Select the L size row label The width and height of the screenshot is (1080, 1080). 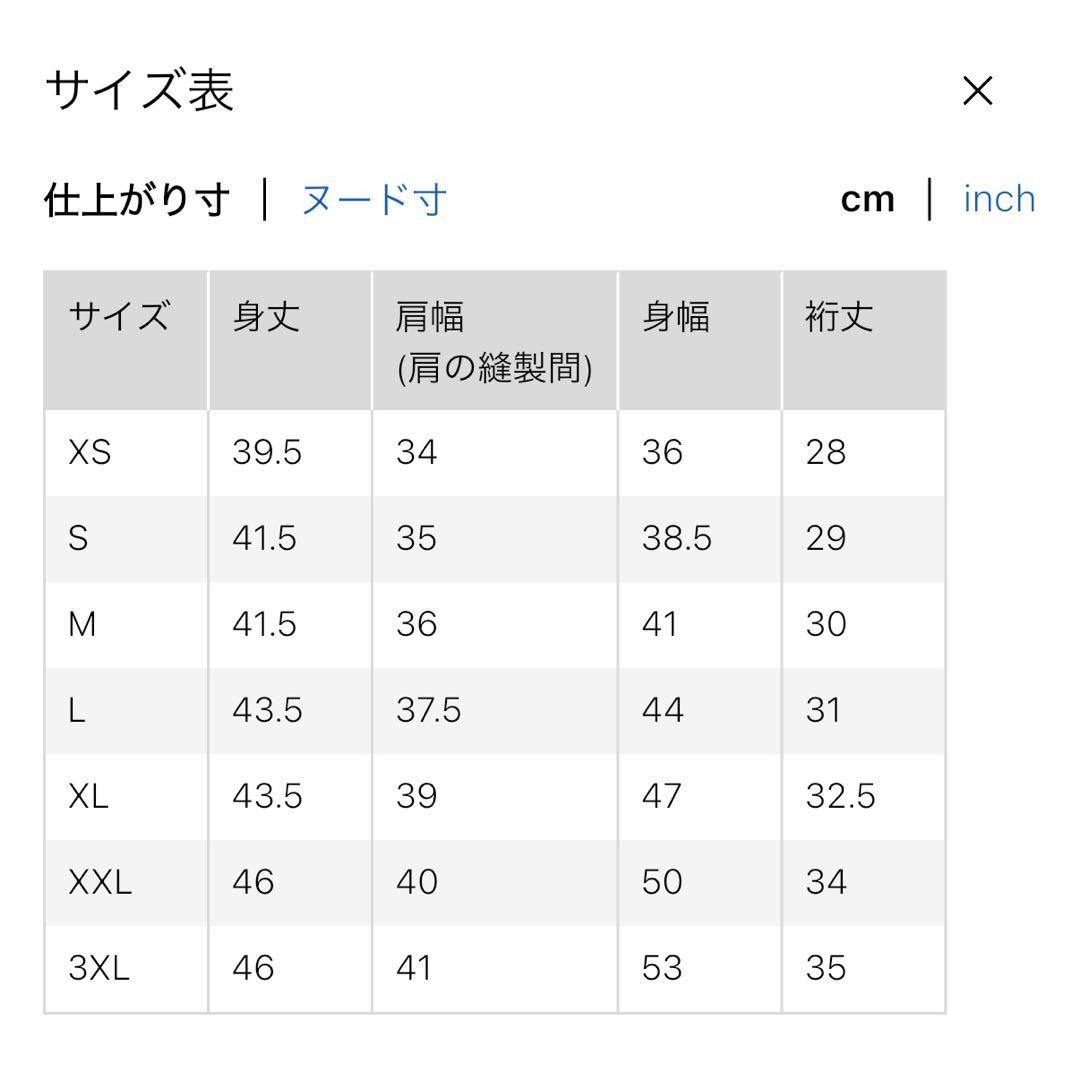point(76,710)
